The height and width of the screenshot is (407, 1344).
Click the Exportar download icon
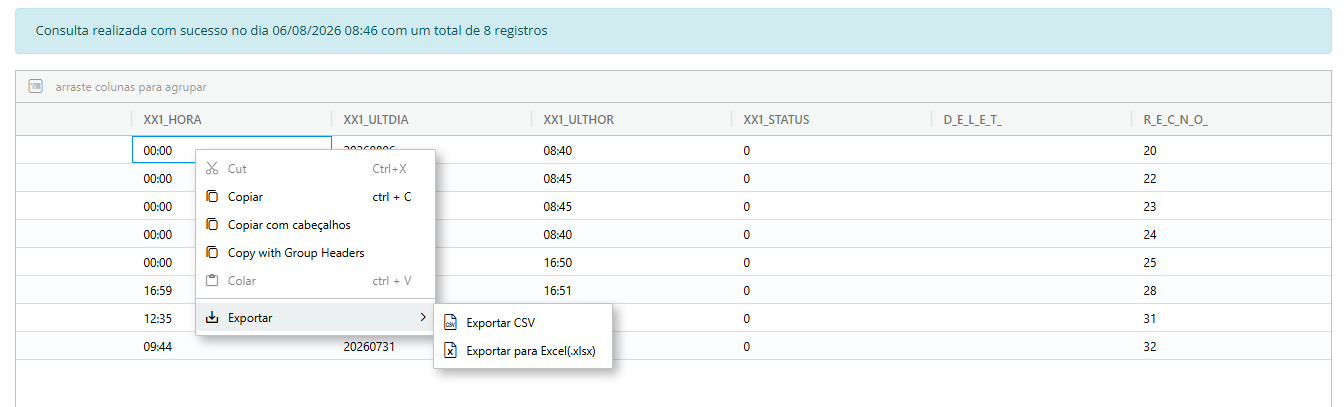212,318
